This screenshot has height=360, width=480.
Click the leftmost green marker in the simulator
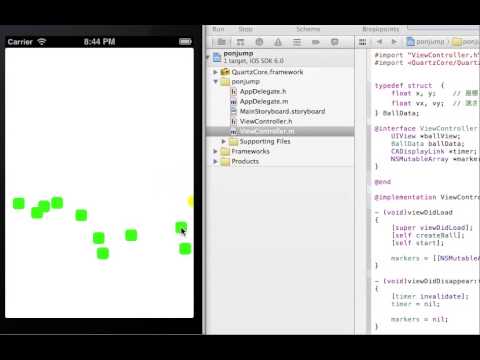point(19,203)
